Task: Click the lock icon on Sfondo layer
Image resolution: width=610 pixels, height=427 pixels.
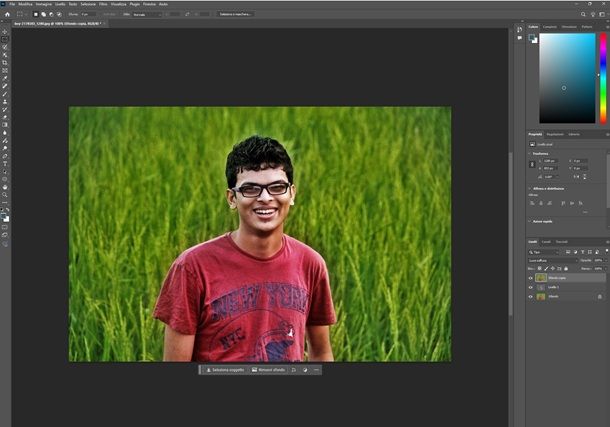Action: (x=600, y=296)
